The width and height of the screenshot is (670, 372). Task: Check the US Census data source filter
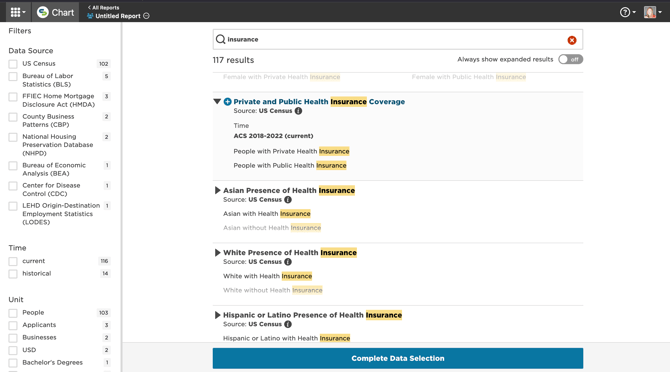click(x=13, y=64)
